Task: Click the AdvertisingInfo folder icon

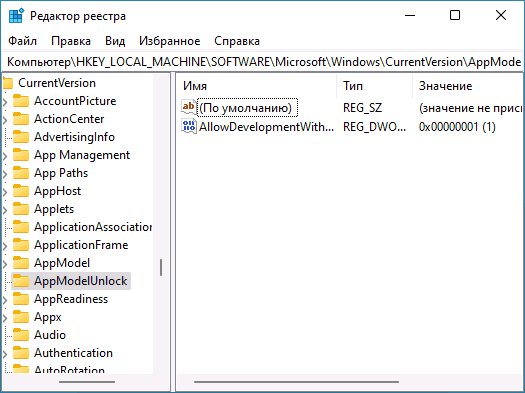Action: point(21,137)
